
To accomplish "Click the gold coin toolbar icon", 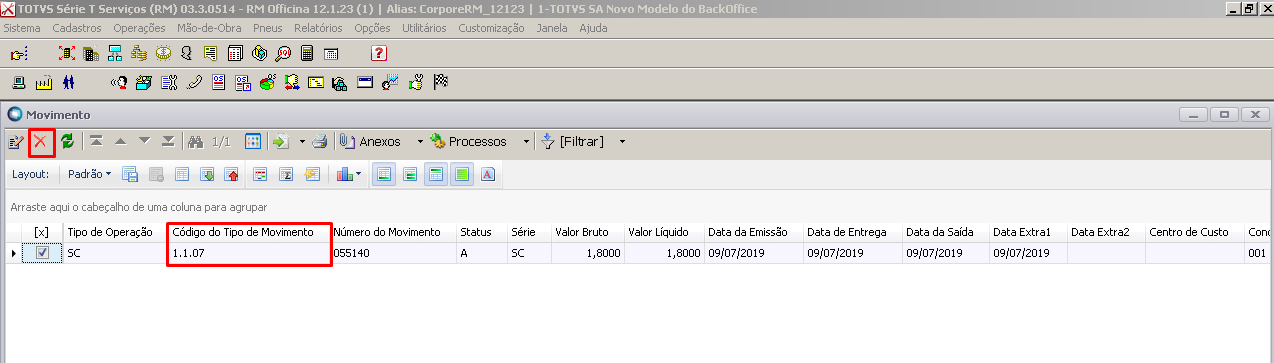I will 162,53.
